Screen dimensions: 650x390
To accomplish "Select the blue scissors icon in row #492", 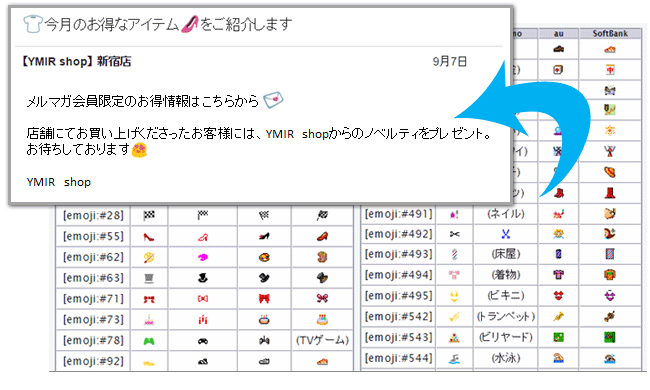I will tap(505, 234).
